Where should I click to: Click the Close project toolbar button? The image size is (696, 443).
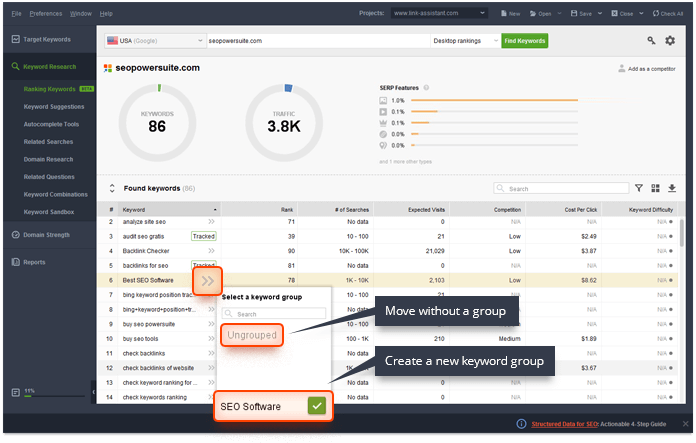coord(622,14)
